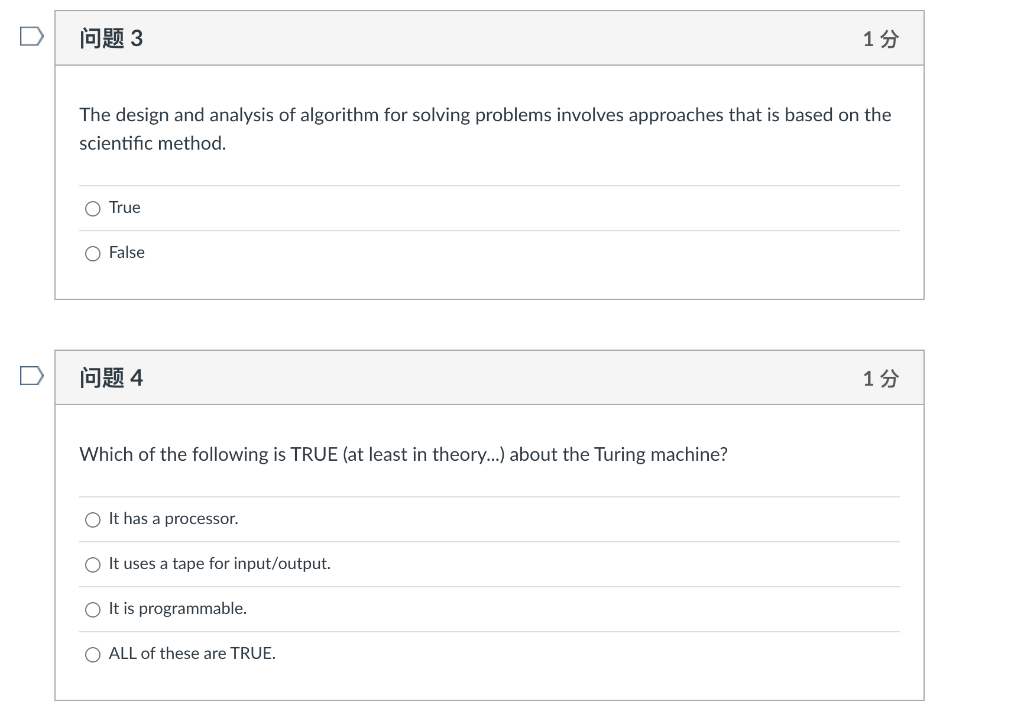Click the "ALL of these are TRUE." text
This screenshot has width=1024, height=724.
(x=192, y=653)
